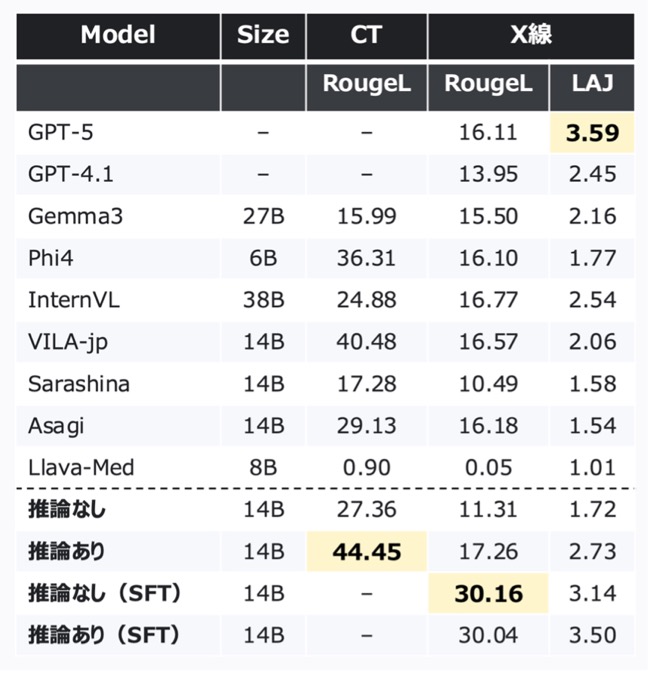Viewport: 650px width, 673px height.
Task: Select the X線 header cell
Action: pyautogui.click(x=531, y=36)
